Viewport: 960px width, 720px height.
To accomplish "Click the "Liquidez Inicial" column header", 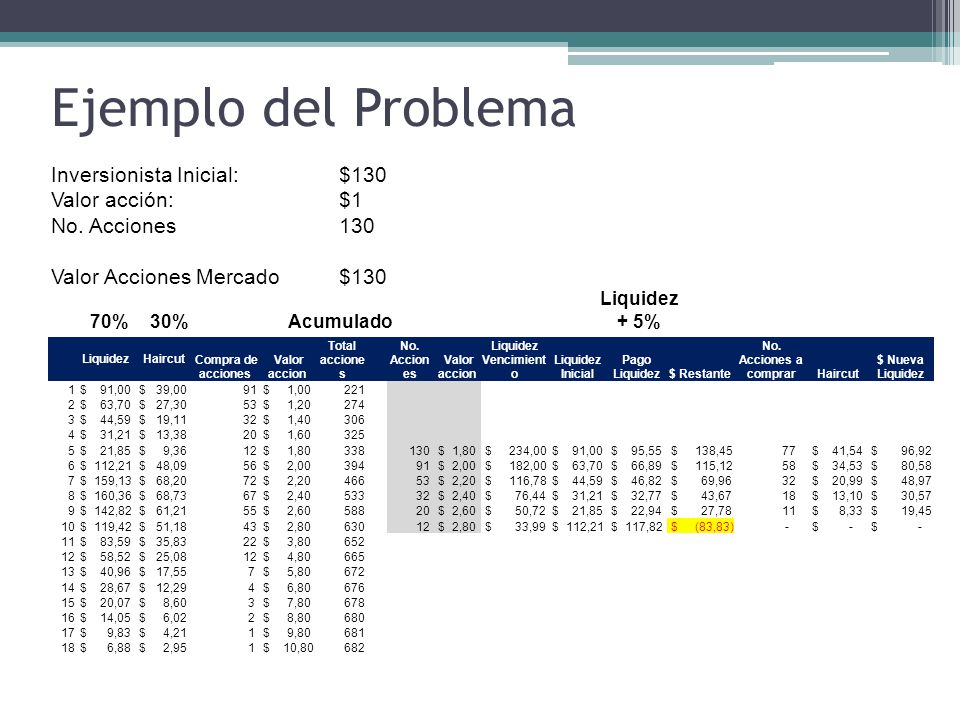I will coord(577,366).
